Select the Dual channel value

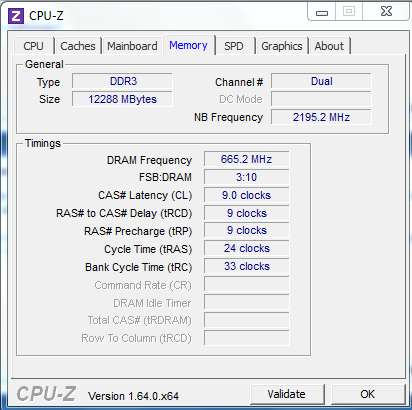[321, 81]
